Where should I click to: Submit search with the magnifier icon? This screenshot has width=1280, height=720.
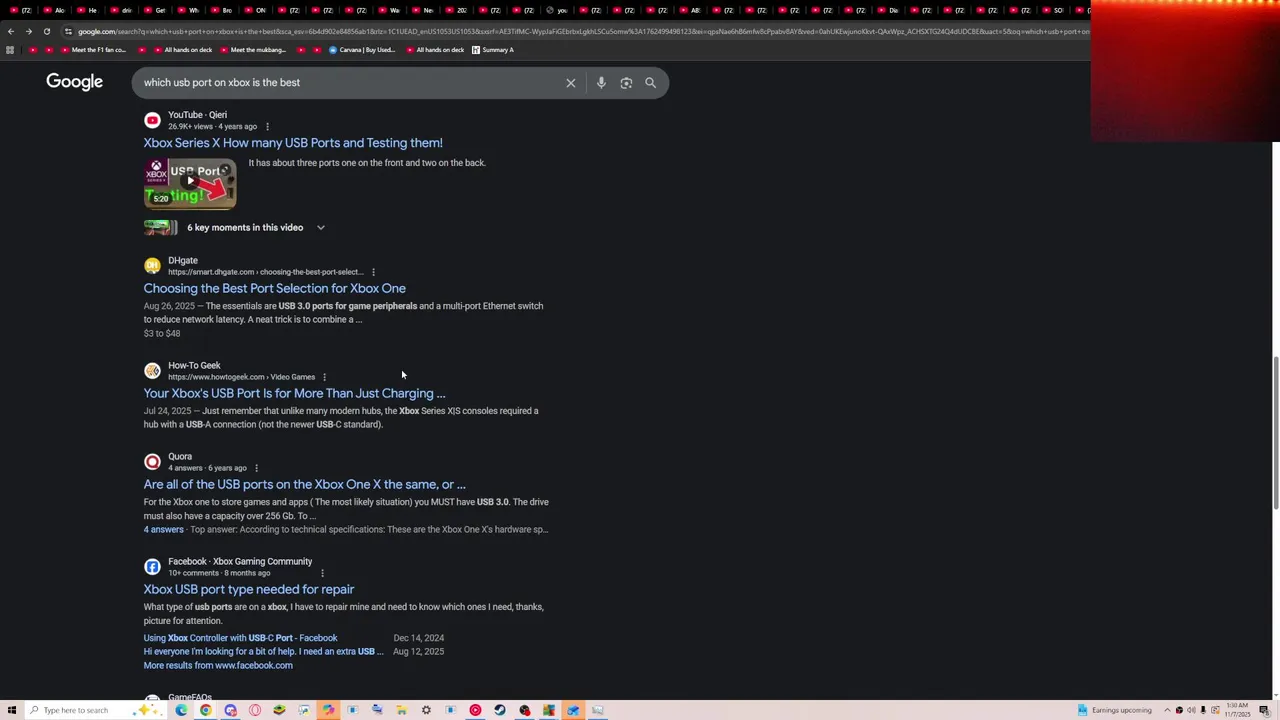(x=650, y=83)
